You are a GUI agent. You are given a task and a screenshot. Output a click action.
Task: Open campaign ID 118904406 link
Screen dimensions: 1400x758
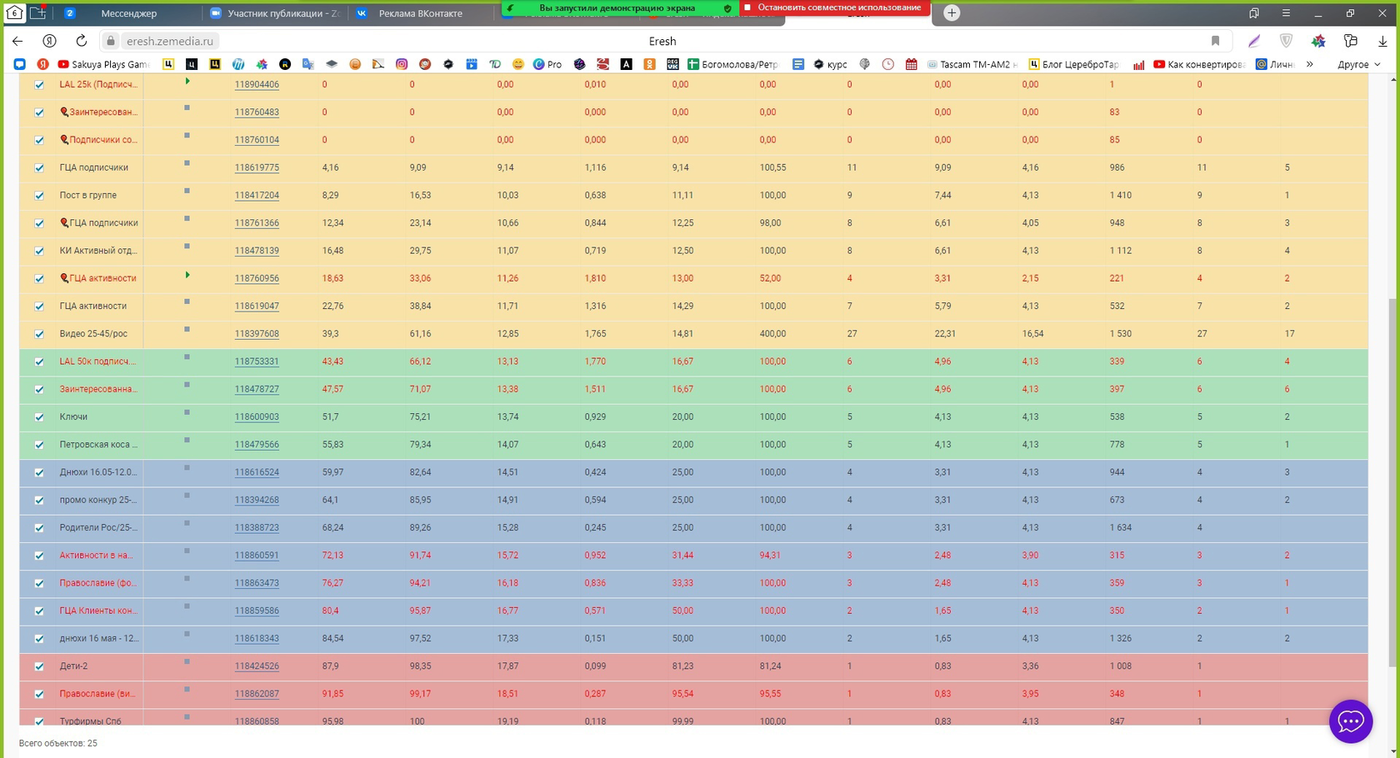coord(257,85)
